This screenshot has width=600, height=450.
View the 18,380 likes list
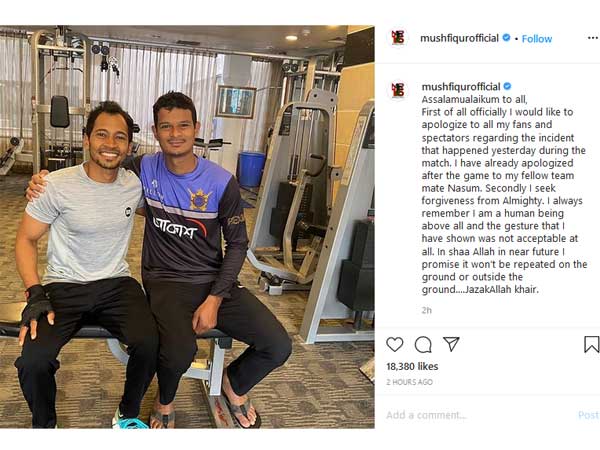(x=412, y=367)
